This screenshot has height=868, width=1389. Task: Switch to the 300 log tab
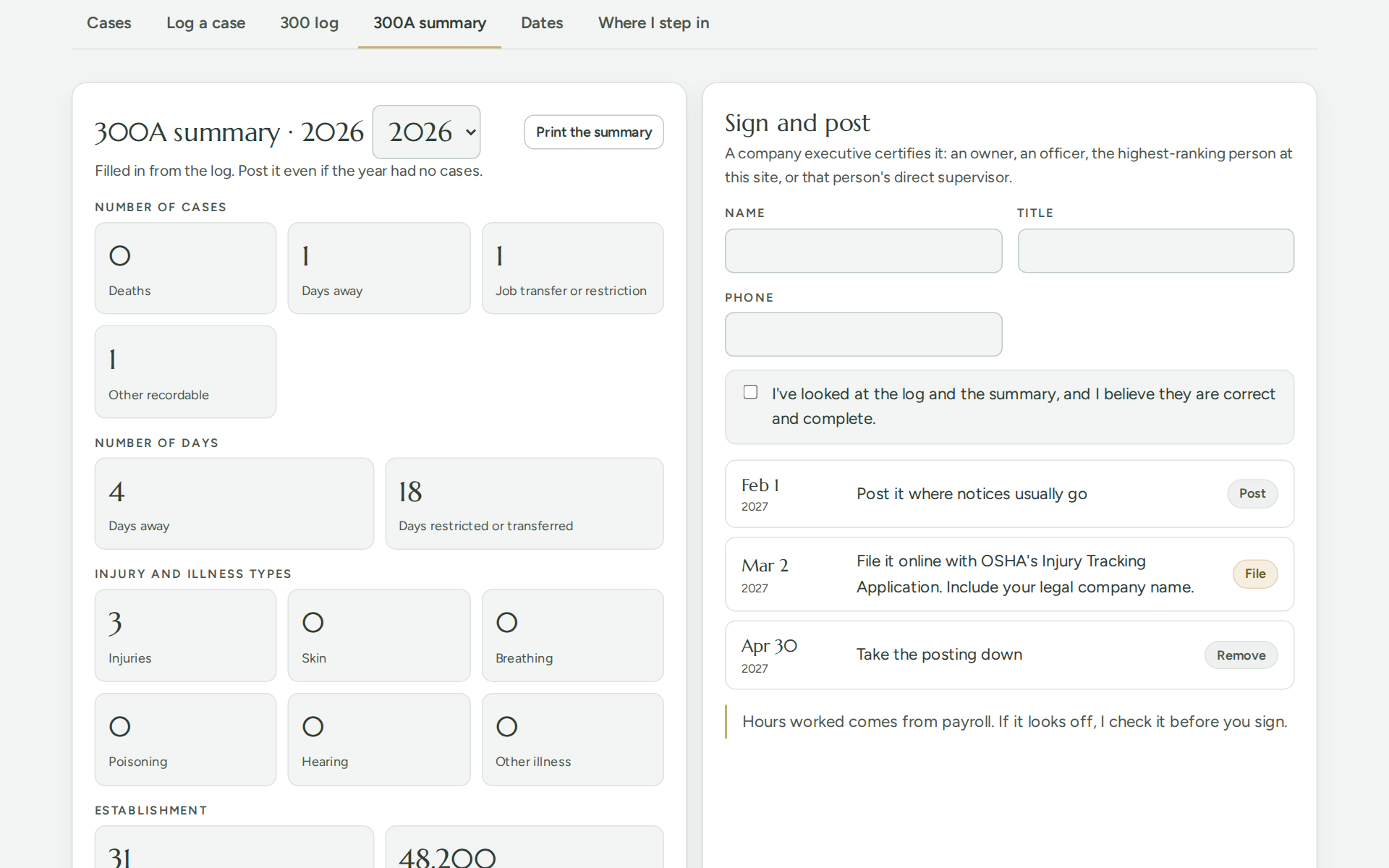click(x=309, y=23)
